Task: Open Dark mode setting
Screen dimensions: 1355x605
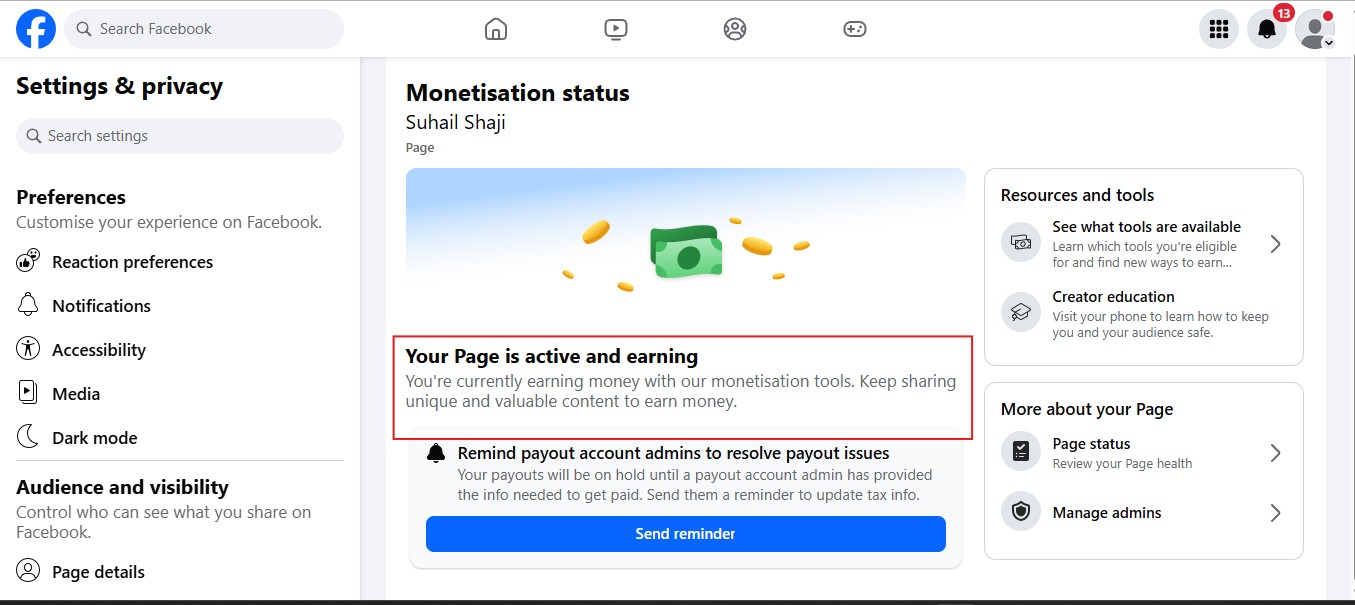Action: [94, 438]
